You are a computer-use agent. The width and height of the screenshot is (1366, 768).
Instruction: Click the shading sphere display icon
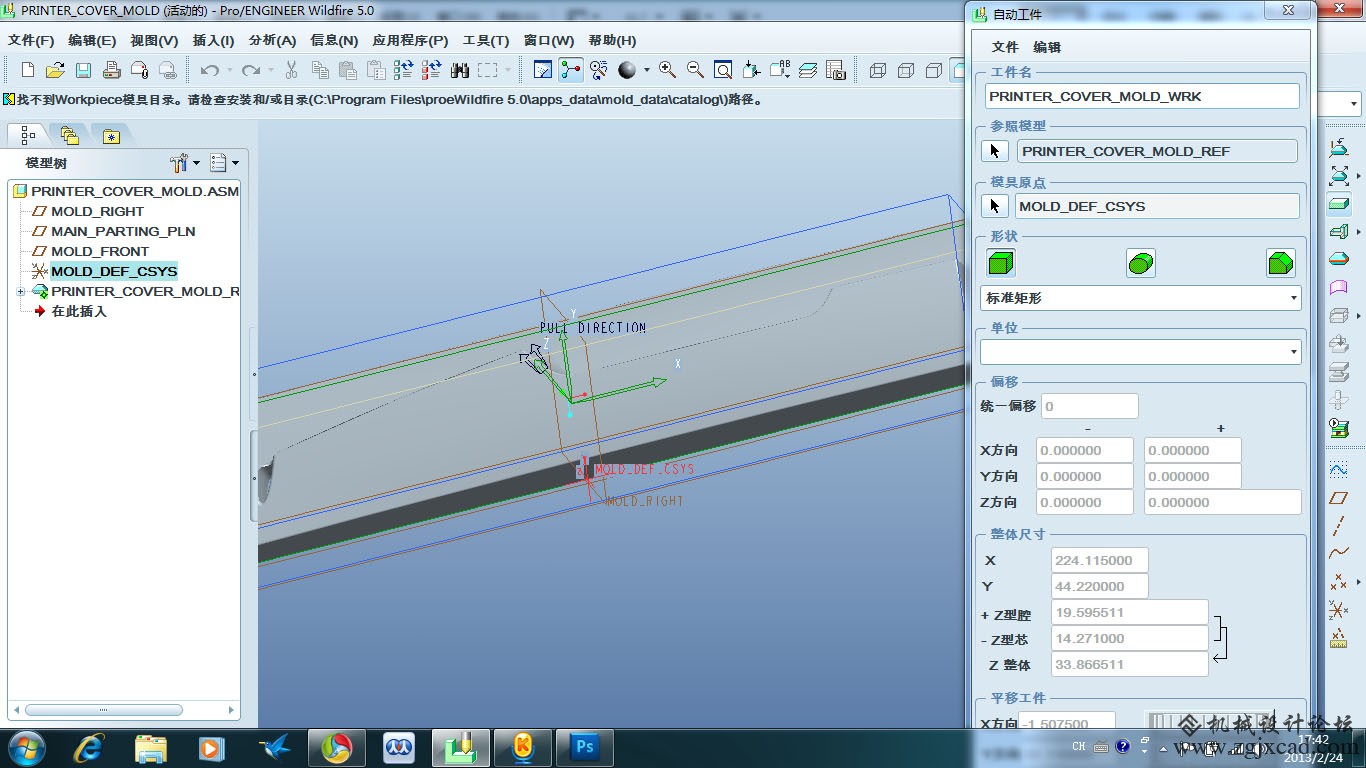coord(627,70)
